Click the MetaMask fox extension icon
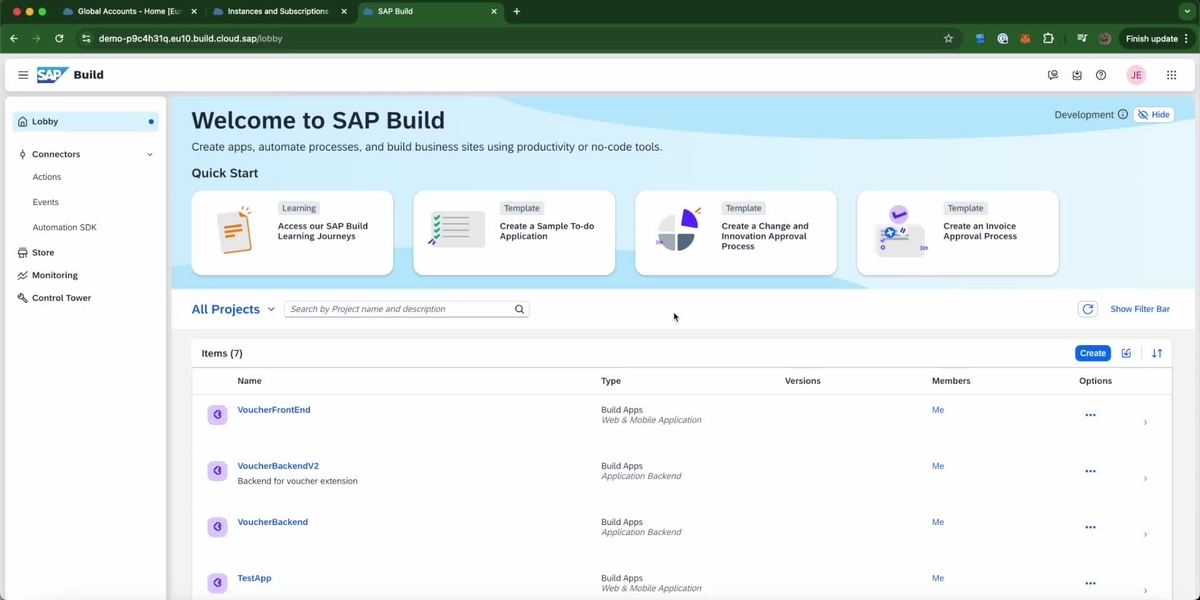The height and width of the screenshot is (600, 1200). 1025,39
